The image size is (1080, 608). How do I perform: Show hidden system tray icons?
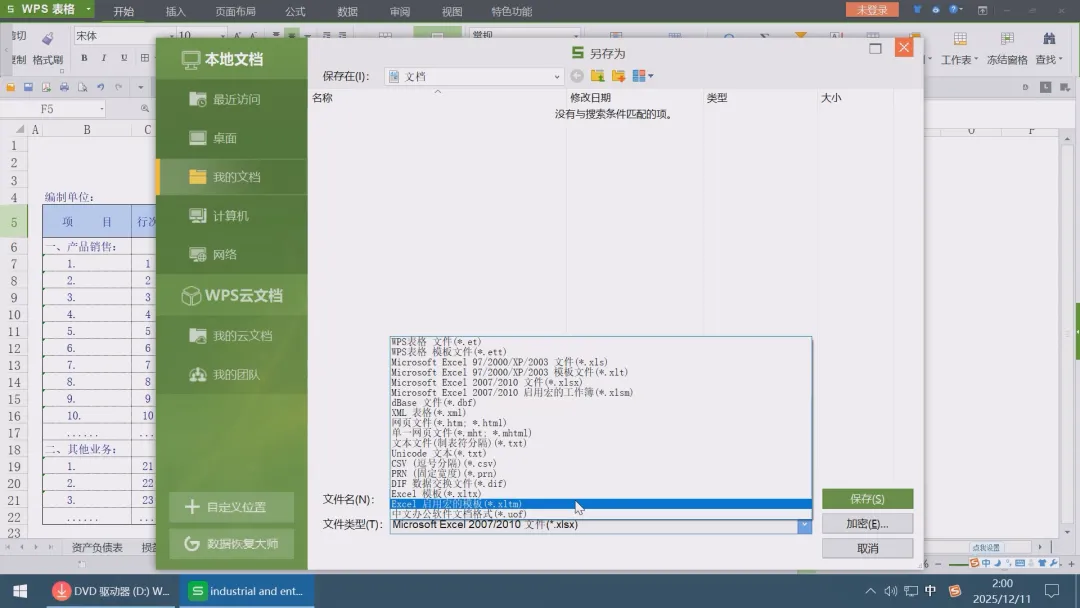point(871,591)
